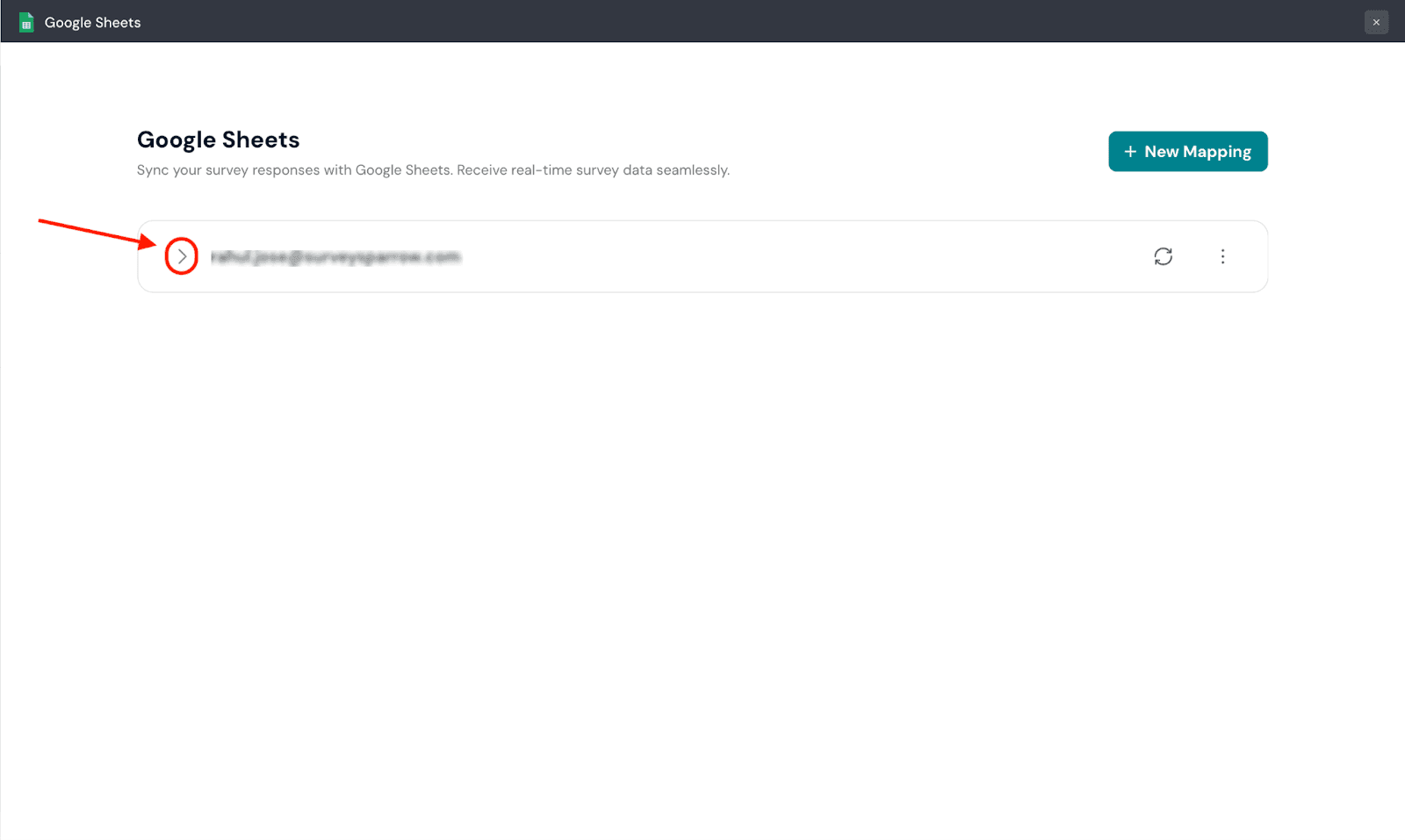Expand the connected account row chevron
This screenshot has height=840, width=1405.
coord(182,256)
